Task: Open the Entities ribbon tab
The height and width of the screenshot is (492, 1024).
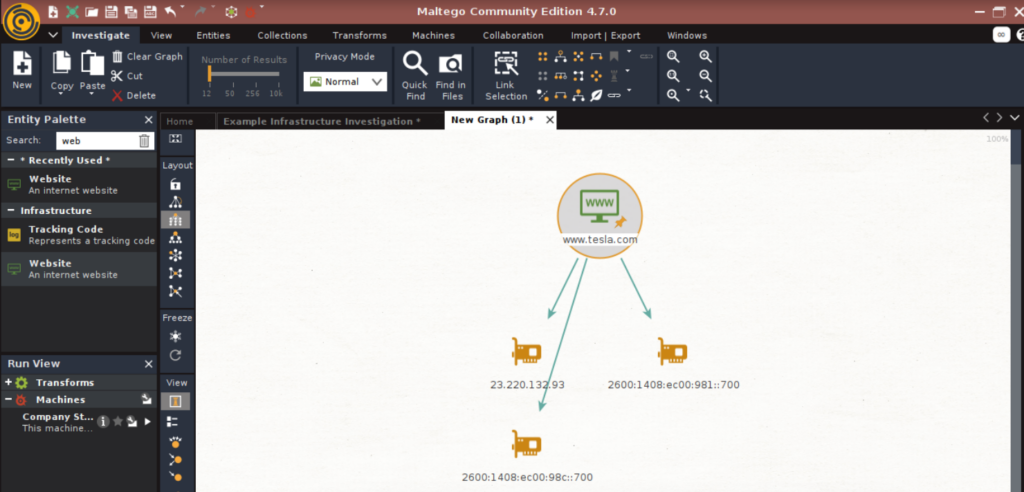Action: click(x=214, y=35)
